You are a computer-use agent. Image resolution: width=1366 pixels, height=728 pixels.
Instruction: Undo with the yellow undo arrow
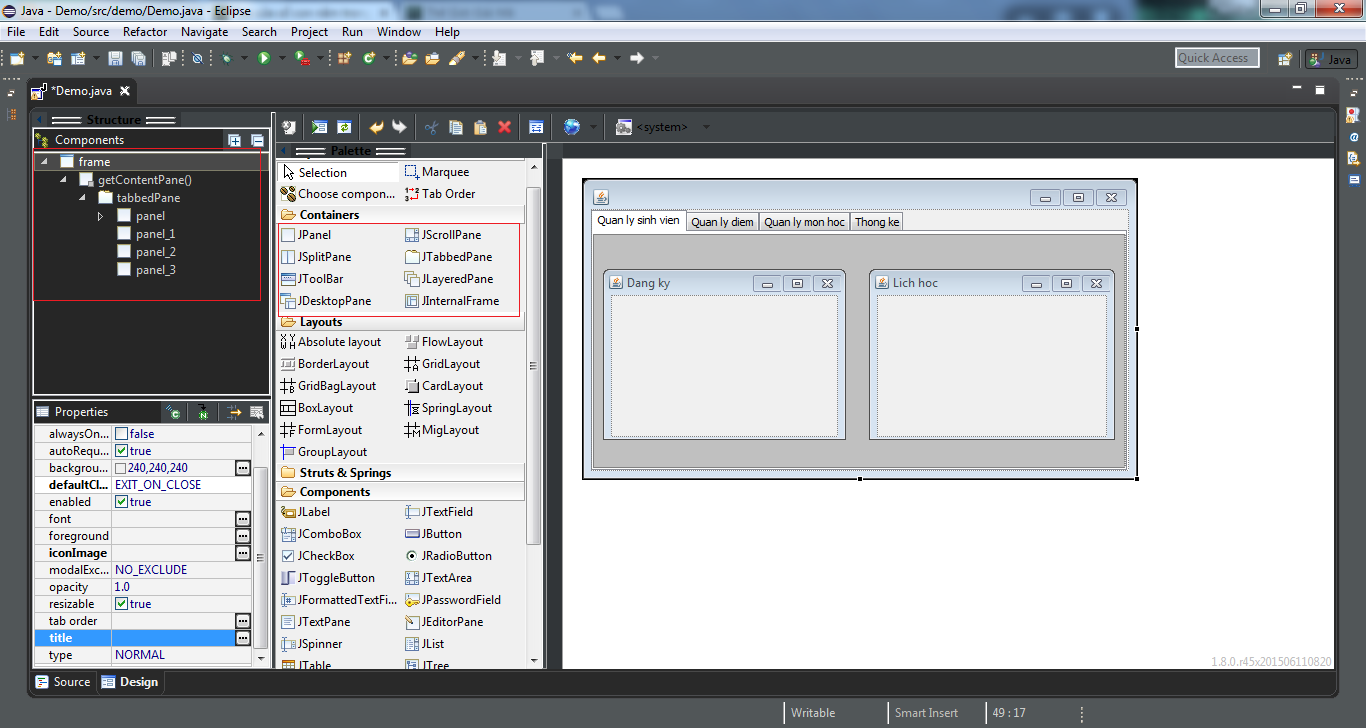[376, 127]
